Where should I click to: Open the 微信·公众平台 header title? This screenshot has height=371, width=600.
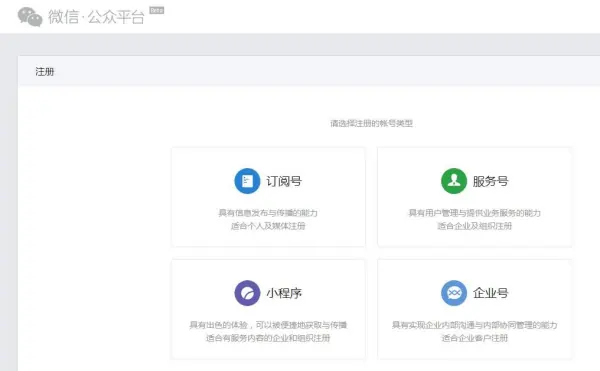[x=96, y=17]
